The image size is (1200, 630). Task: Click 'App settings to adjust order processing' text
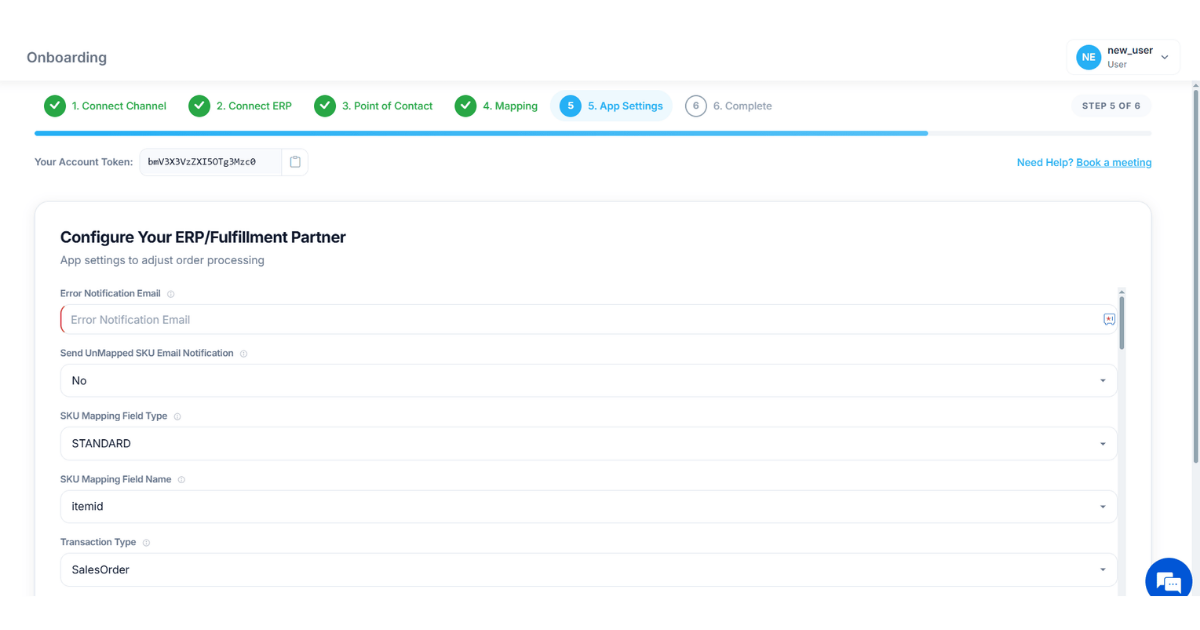point(162,260)
